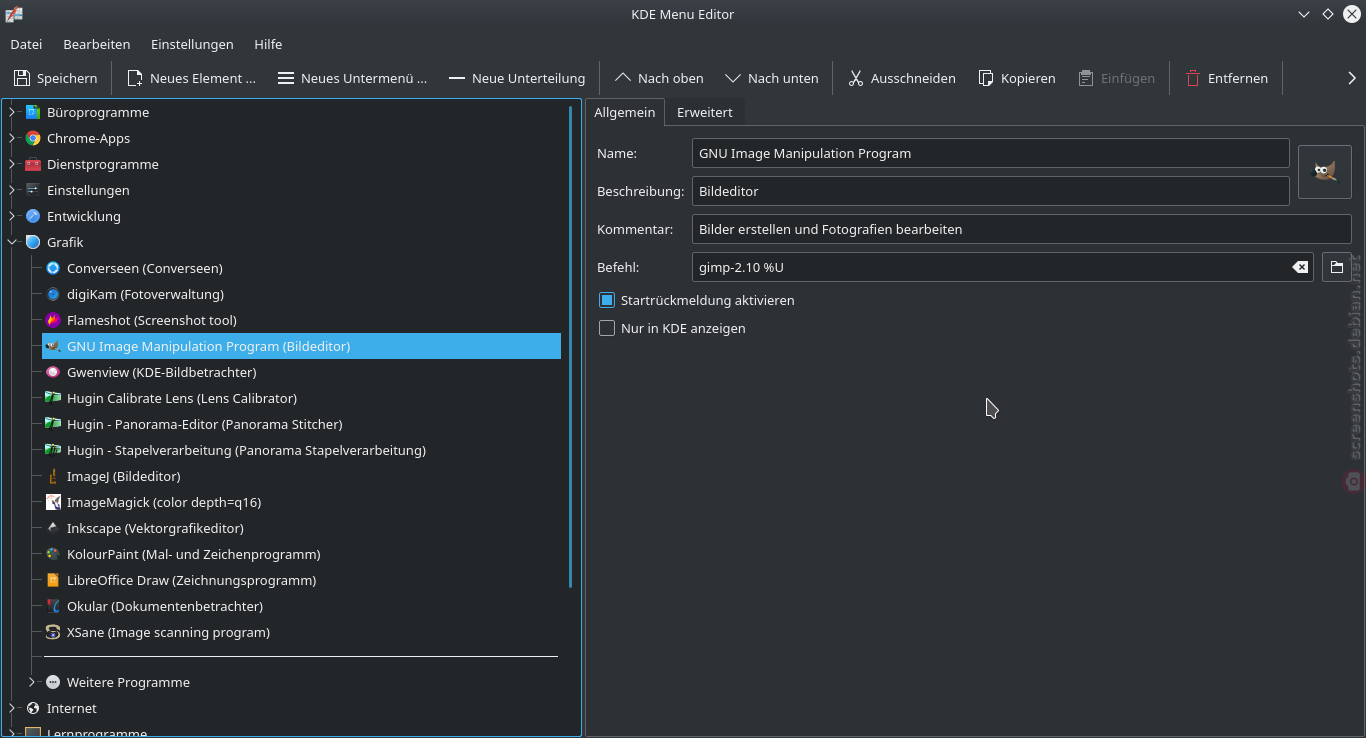Expand Weitere Programme submenu

click(32, 682)
